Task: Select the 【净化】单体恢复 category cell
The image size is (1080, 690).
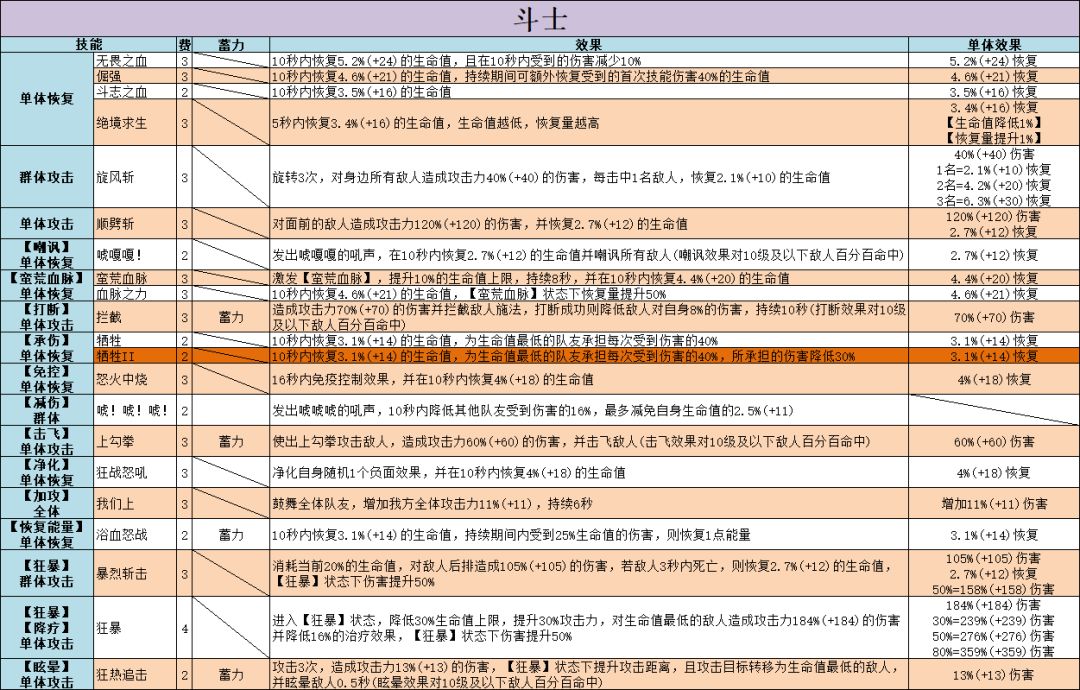Action: click(47, 472)
